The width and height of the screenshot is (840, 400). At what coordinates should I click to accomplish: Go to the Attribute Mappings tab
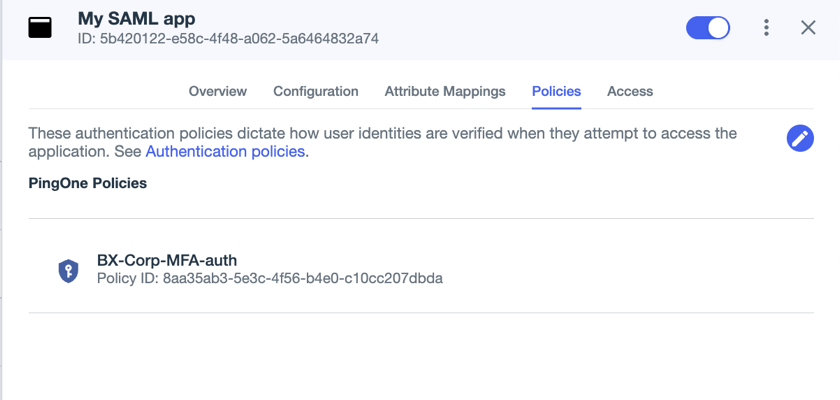(x=445, y=91)
